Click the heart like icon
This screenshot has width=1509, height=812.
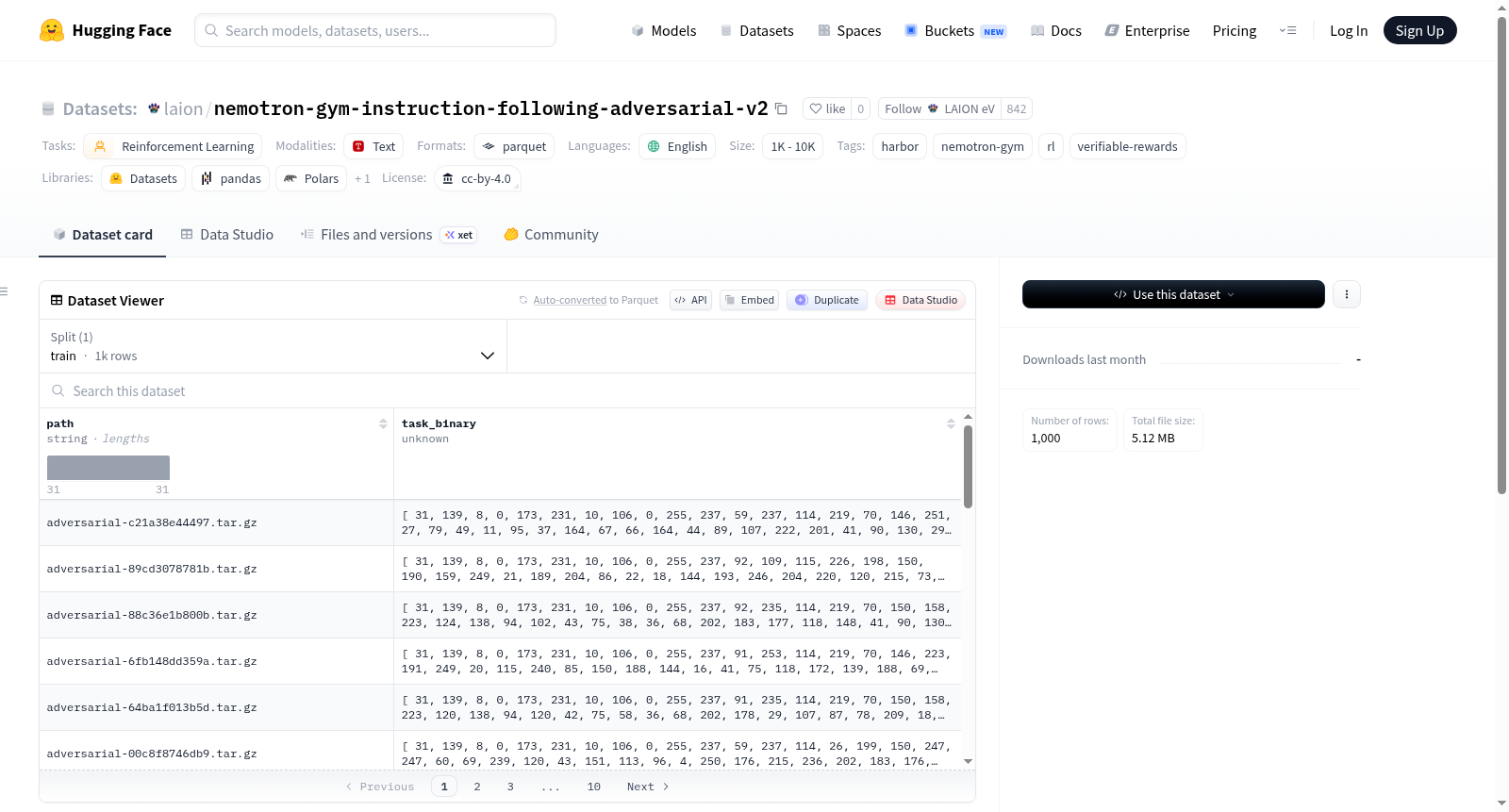point(816,108)
